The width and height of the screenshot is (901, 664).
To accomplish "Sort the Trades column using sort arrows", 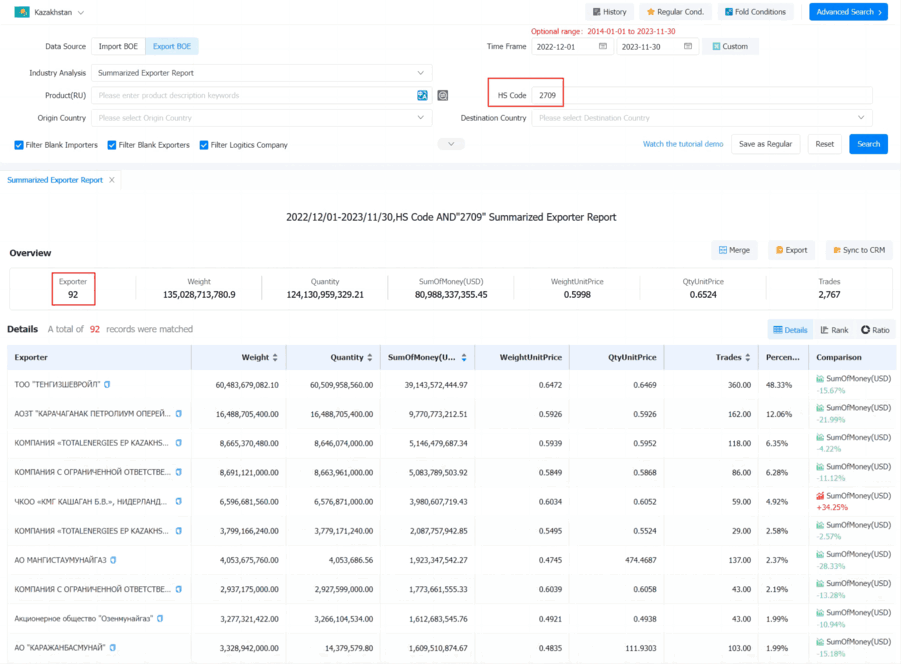I will pyautogui.click(x=748, y=357).
